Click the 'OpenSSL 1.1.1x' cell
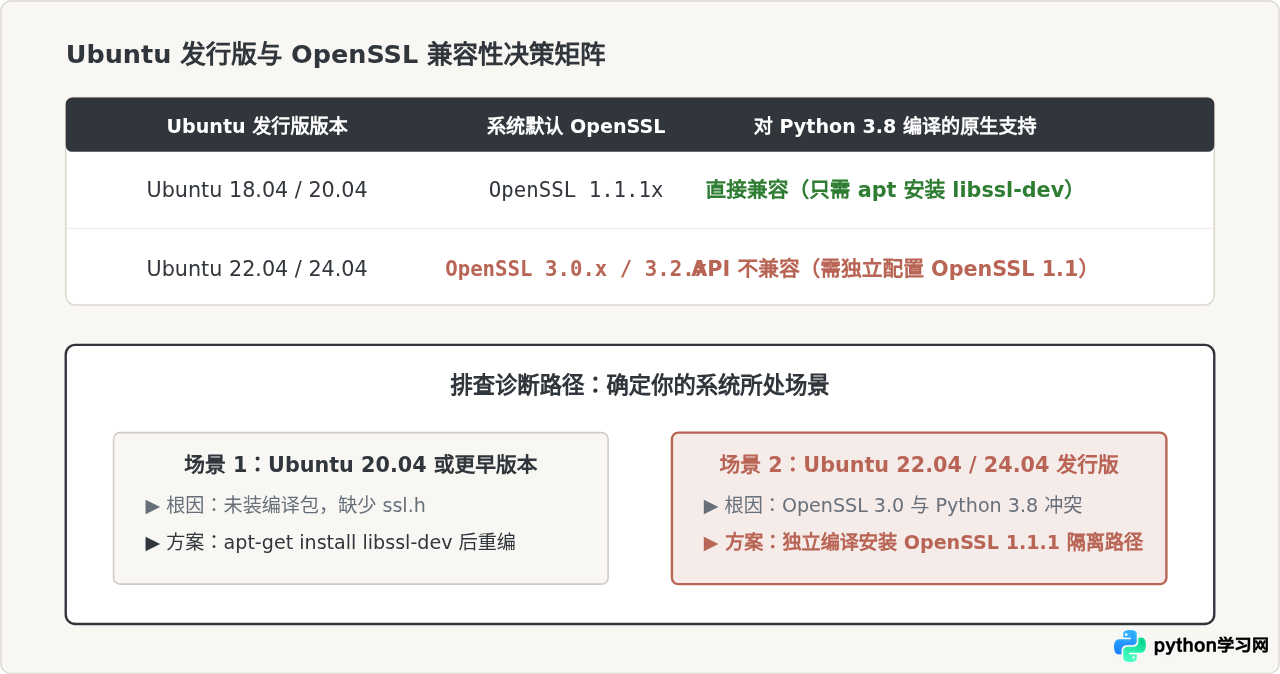 point(576,190)
